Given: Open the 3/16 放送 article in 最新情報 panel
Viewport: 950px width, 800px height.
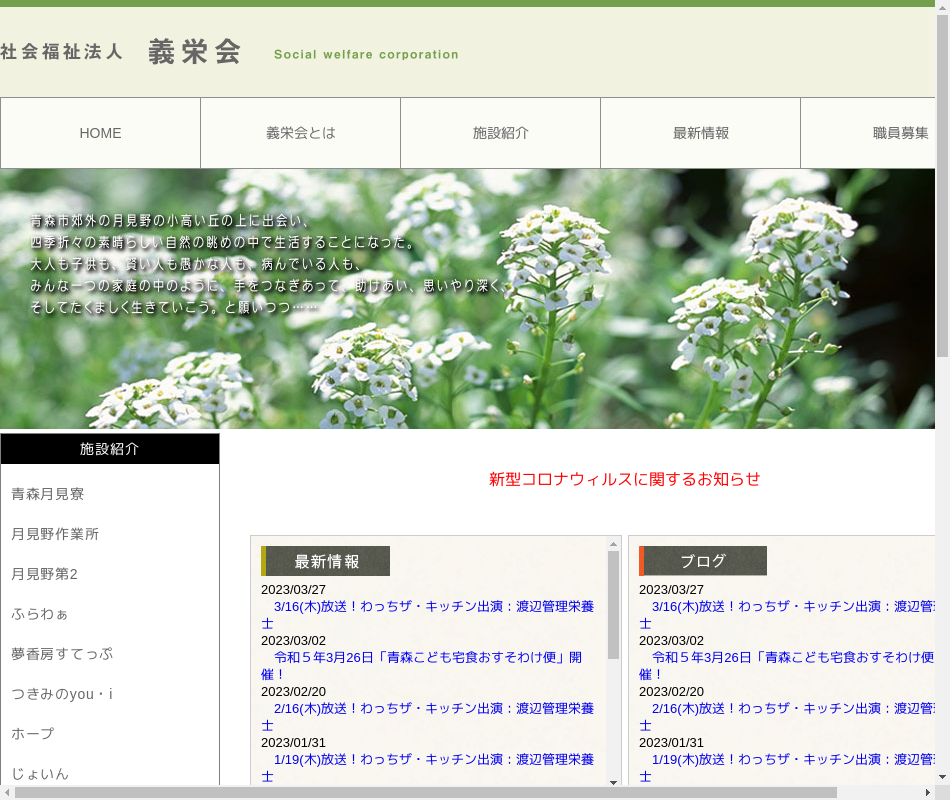Looking at the screenshot, I should [x=430, y=607].
